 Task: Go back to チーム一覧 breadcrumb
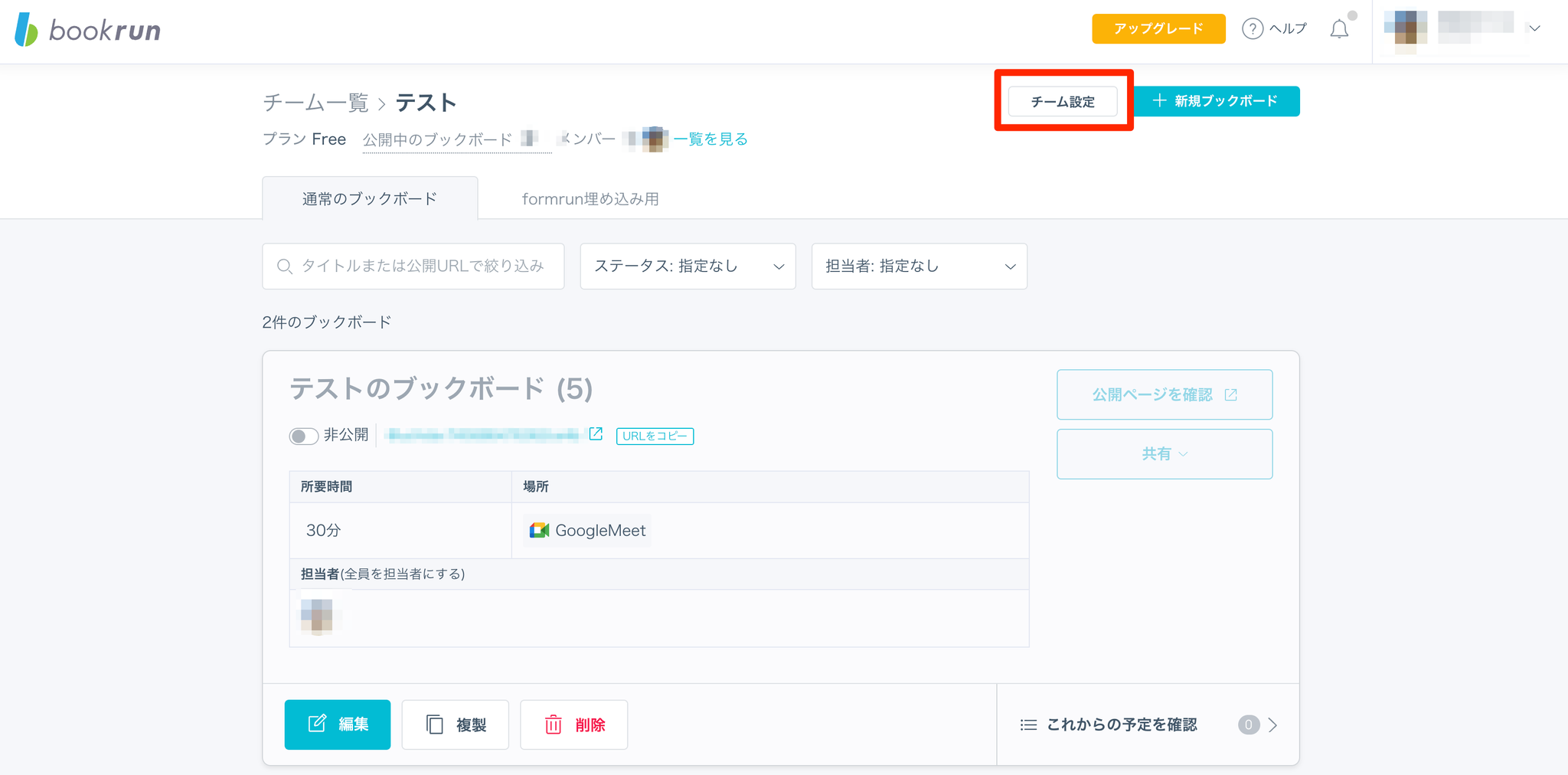click(315, 103)
